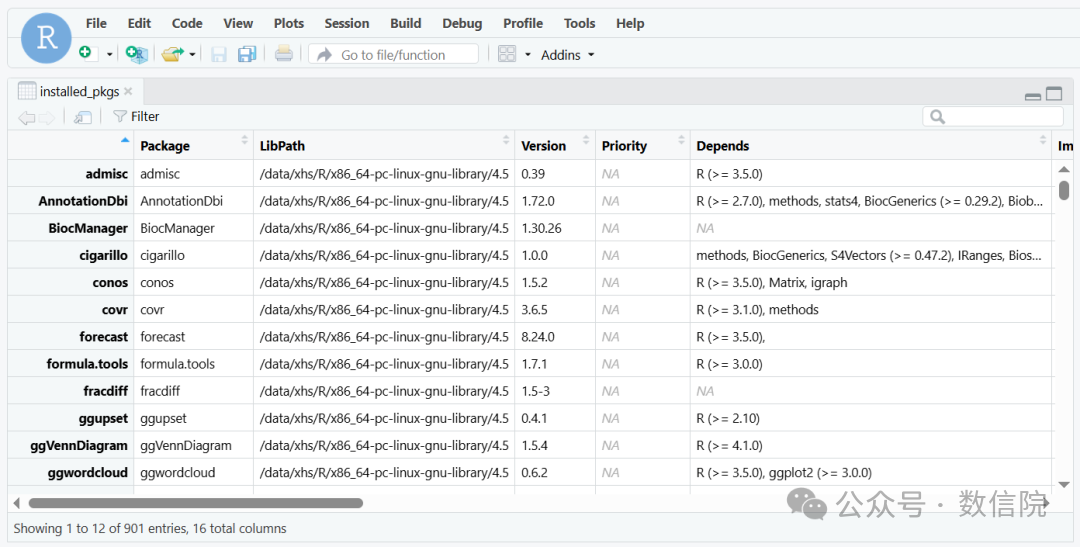Maximize the source pane
This screenshot has width=1080, height=547.
(1054, 94)
